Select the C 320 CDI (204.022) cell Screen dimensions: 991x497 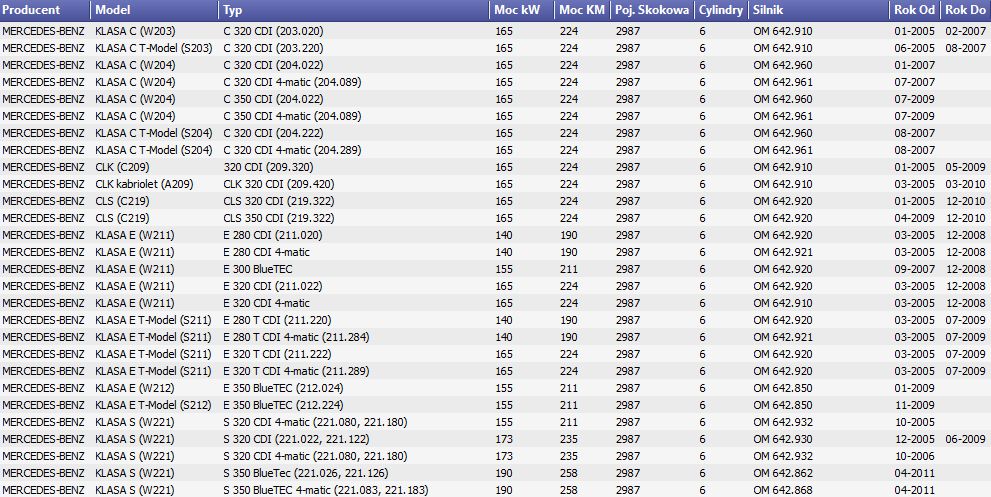(x=273, y=65)
